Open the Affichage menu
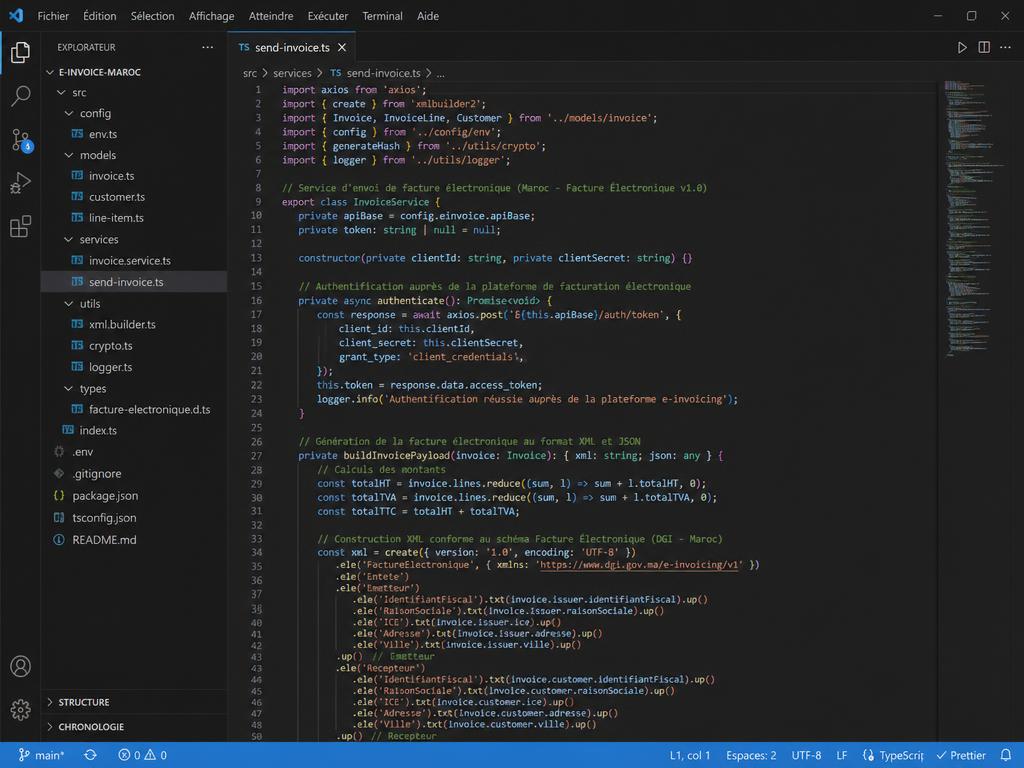 (x=212, y=16)
